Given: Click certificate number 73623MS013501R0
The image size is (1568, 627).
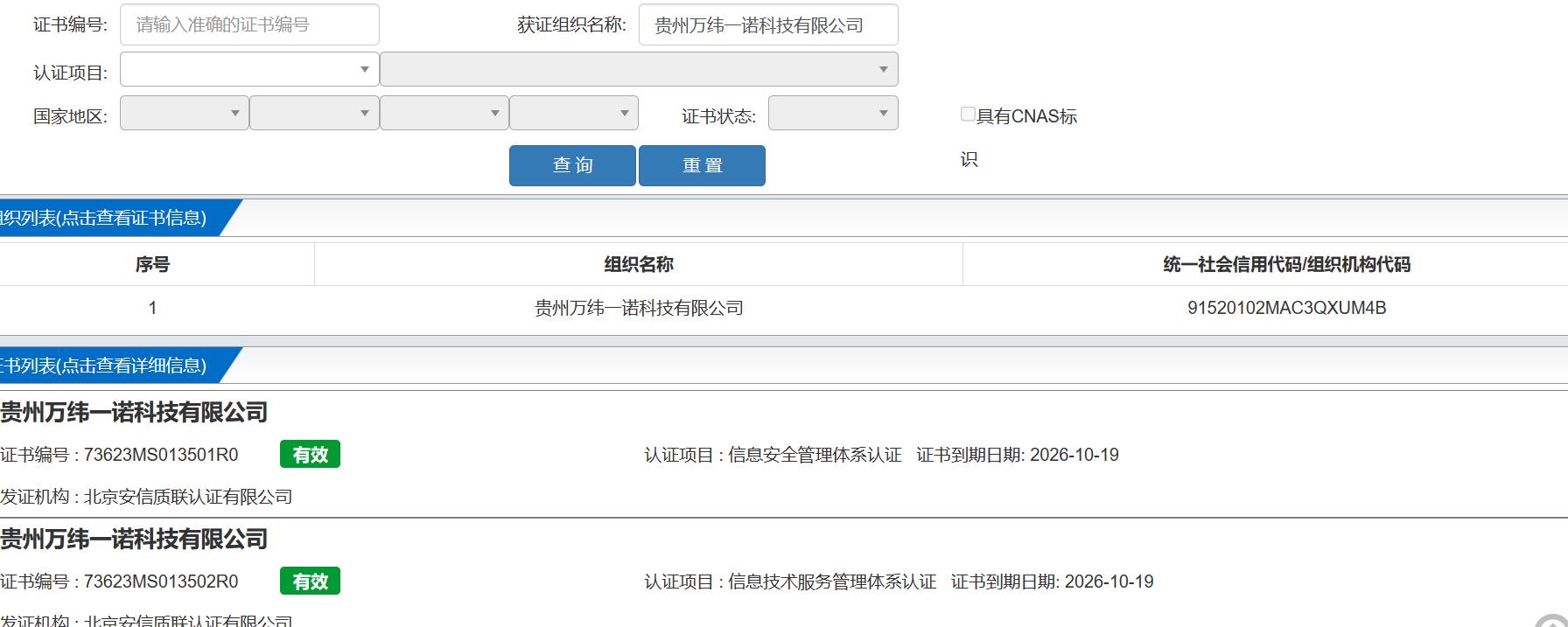Looking at the screenshot, I should pos(161,455).
